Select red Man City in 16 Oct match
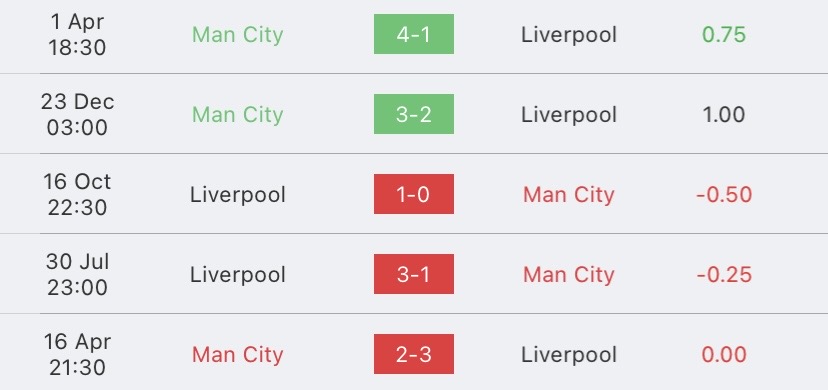Viewport: 828px width, 390px height. (x=569, y=195)
